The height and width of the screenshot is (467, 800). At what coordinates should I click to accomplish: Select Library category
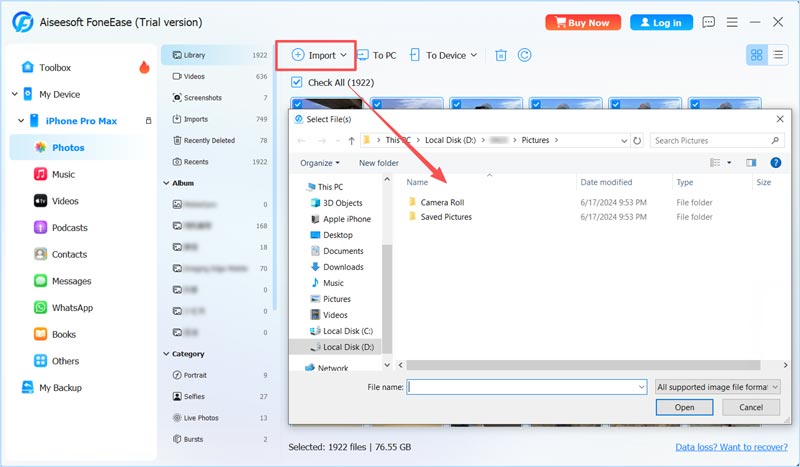219,55
